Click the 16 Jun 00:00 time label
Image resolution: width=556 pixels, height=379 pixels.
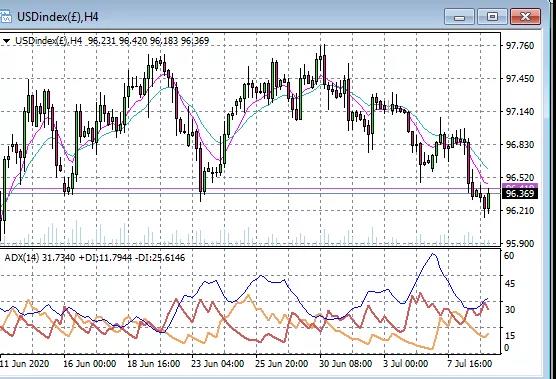(90, 364)
